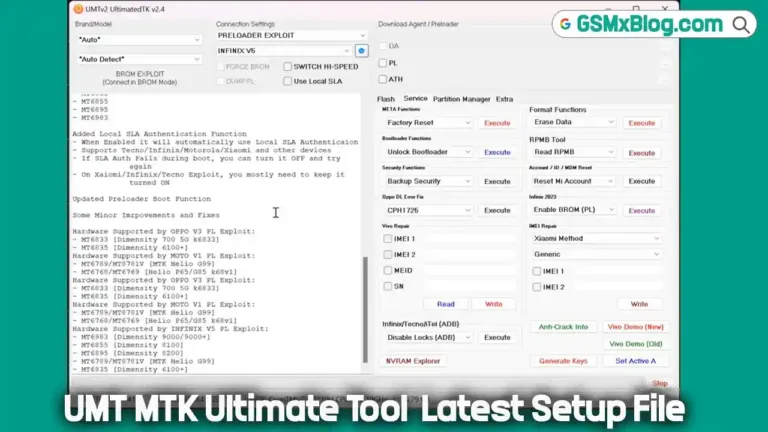Click Generate Keys button

[x=563, y=361]
